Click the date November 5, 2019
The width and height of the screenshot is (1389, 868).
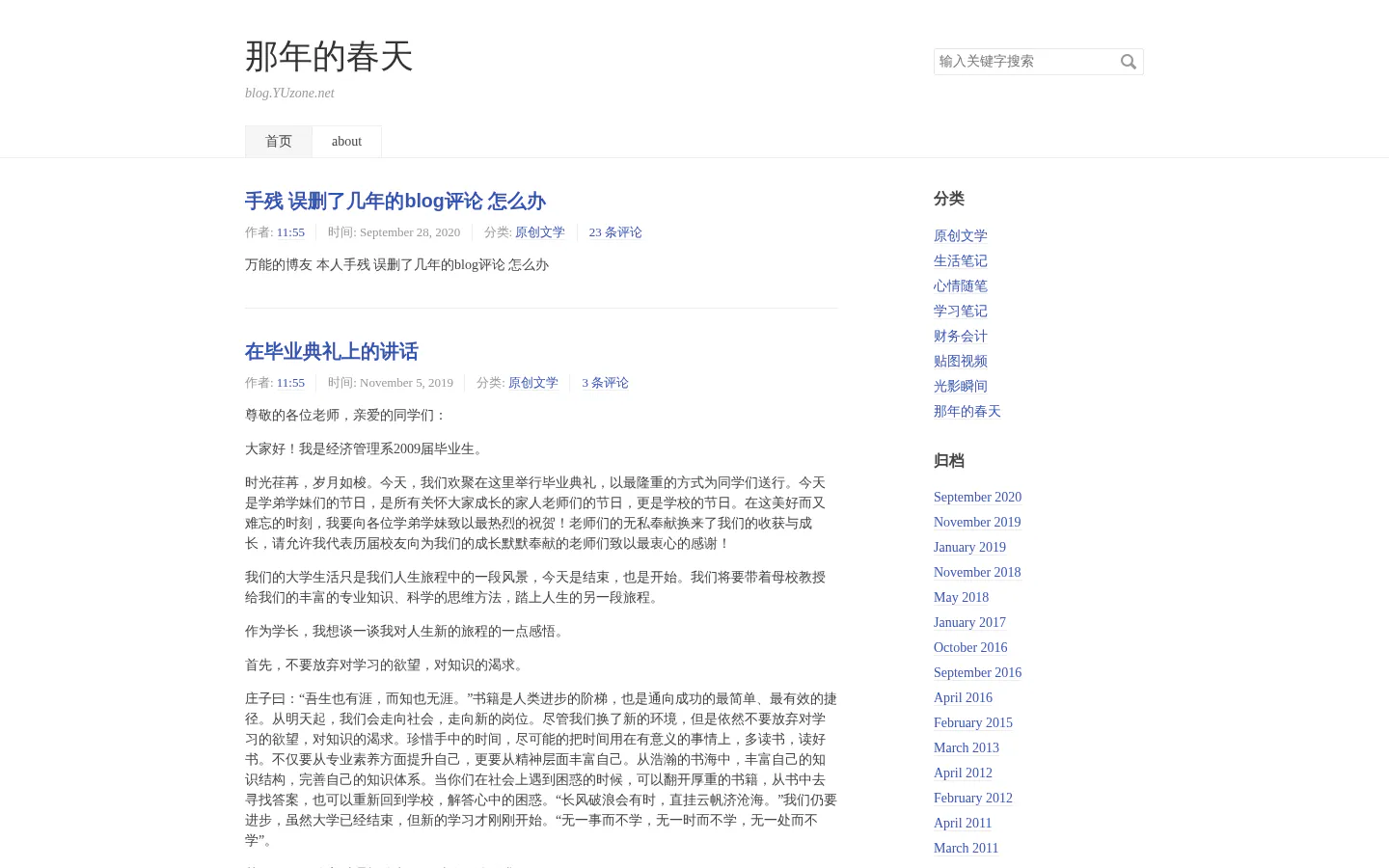coord(406,383)
